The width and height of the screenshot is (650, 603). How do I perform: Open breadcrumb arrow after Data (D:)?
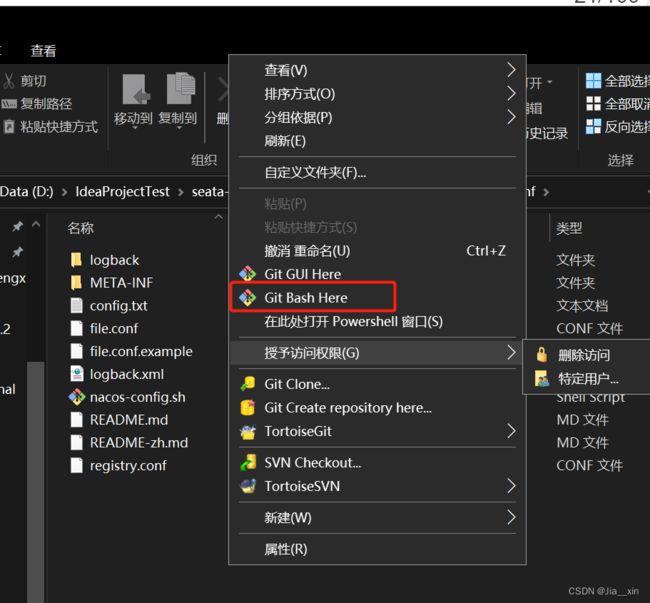coord(64,192)
